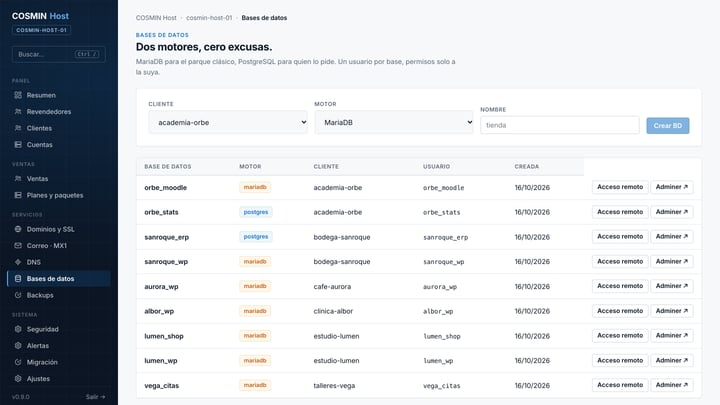Click the Planes y paquetes icon
Viewport: 720px width, 405px height.
(18, 195)
